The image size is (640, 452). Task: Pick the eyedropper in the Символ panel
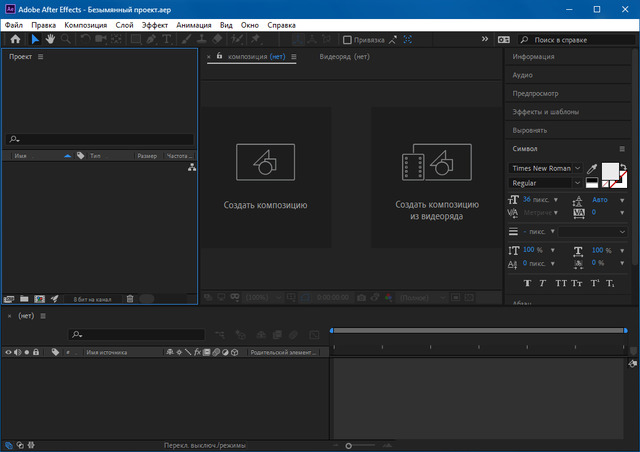click(591, 169)
